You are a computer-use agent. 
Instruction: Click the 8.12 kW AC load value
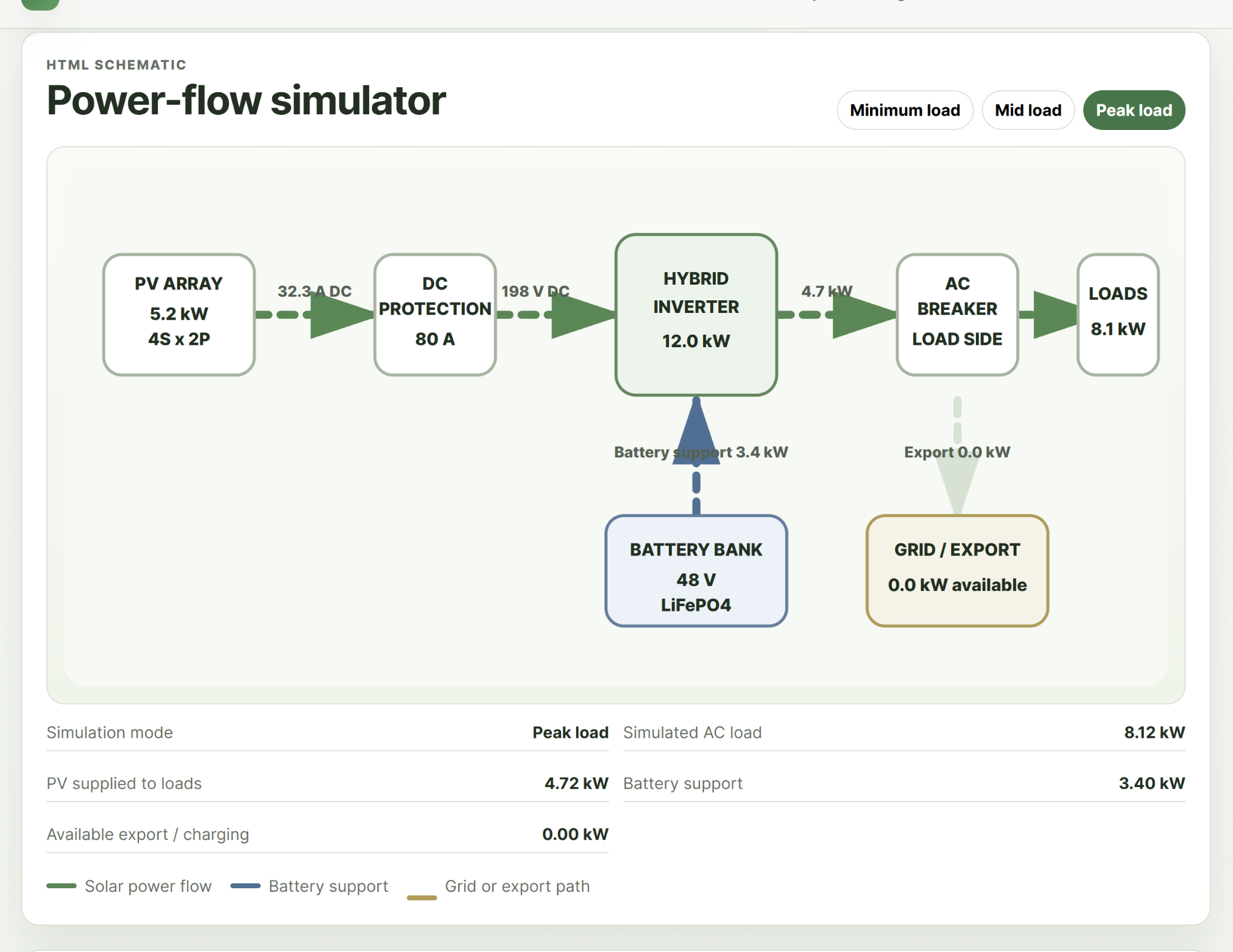pyautogui.click(x=1154, y=732)
